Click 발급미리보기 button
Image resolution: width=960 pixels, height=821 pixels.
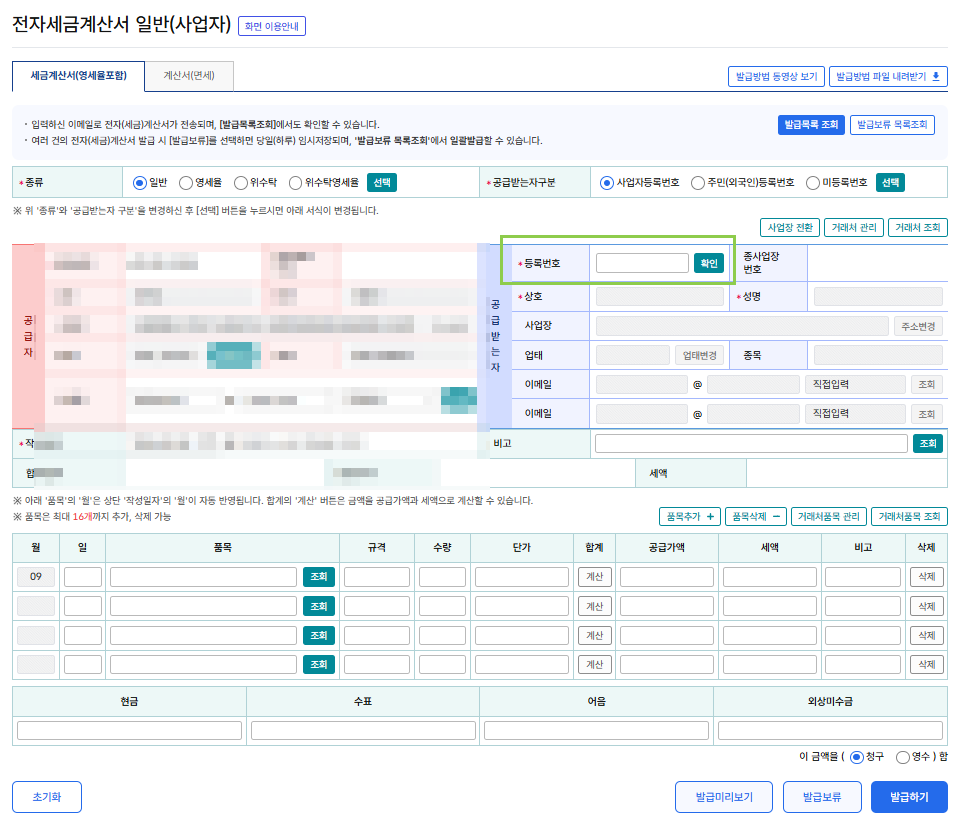pos(724,797)
